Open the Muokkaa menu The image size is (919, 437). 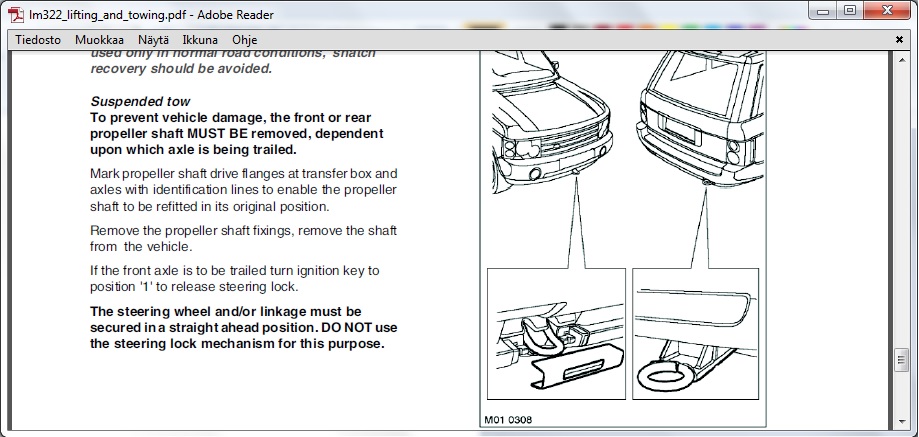tap(99, 40)
